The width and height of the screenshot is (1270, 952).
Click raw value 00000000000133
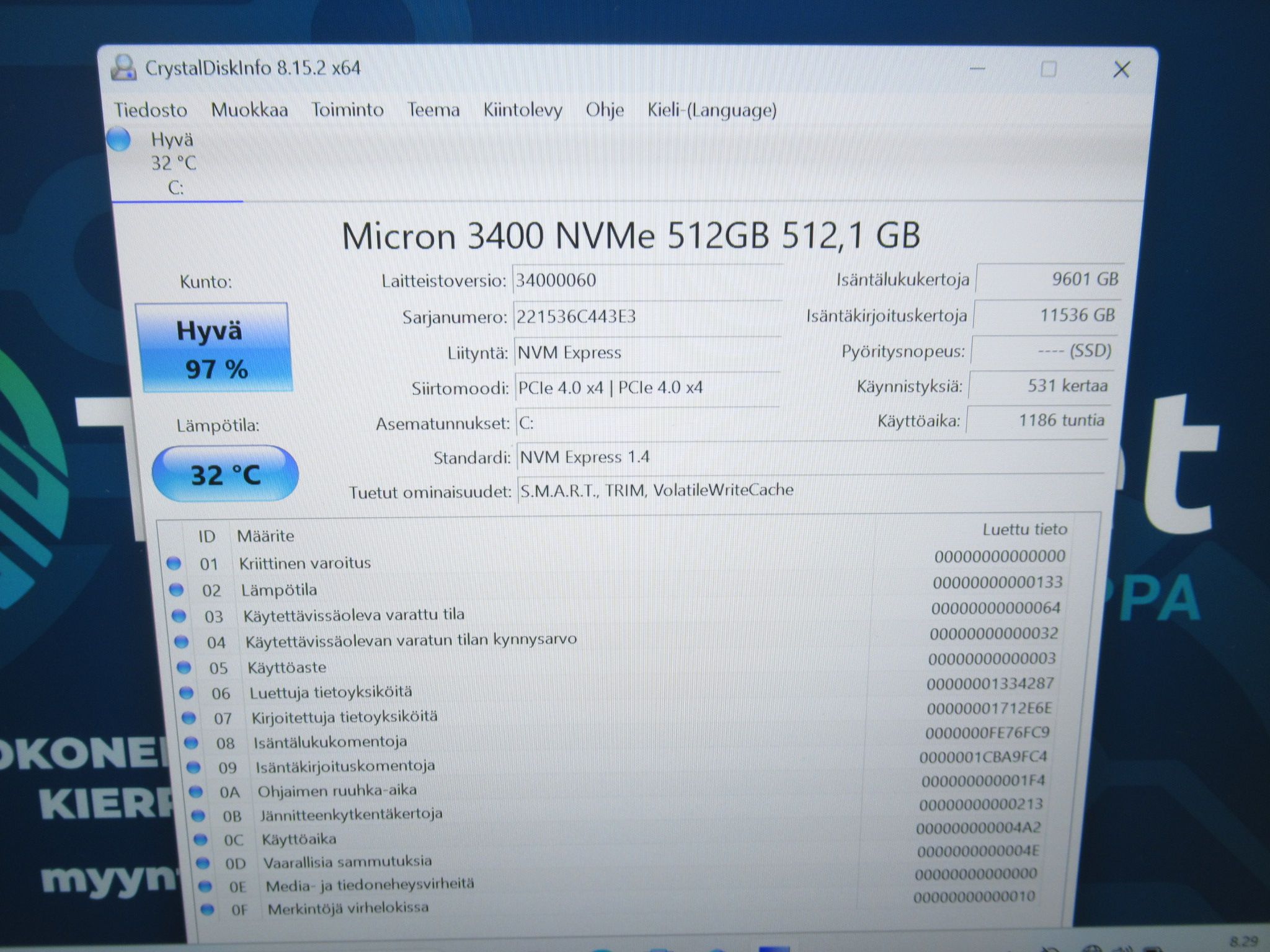point(998,582)
